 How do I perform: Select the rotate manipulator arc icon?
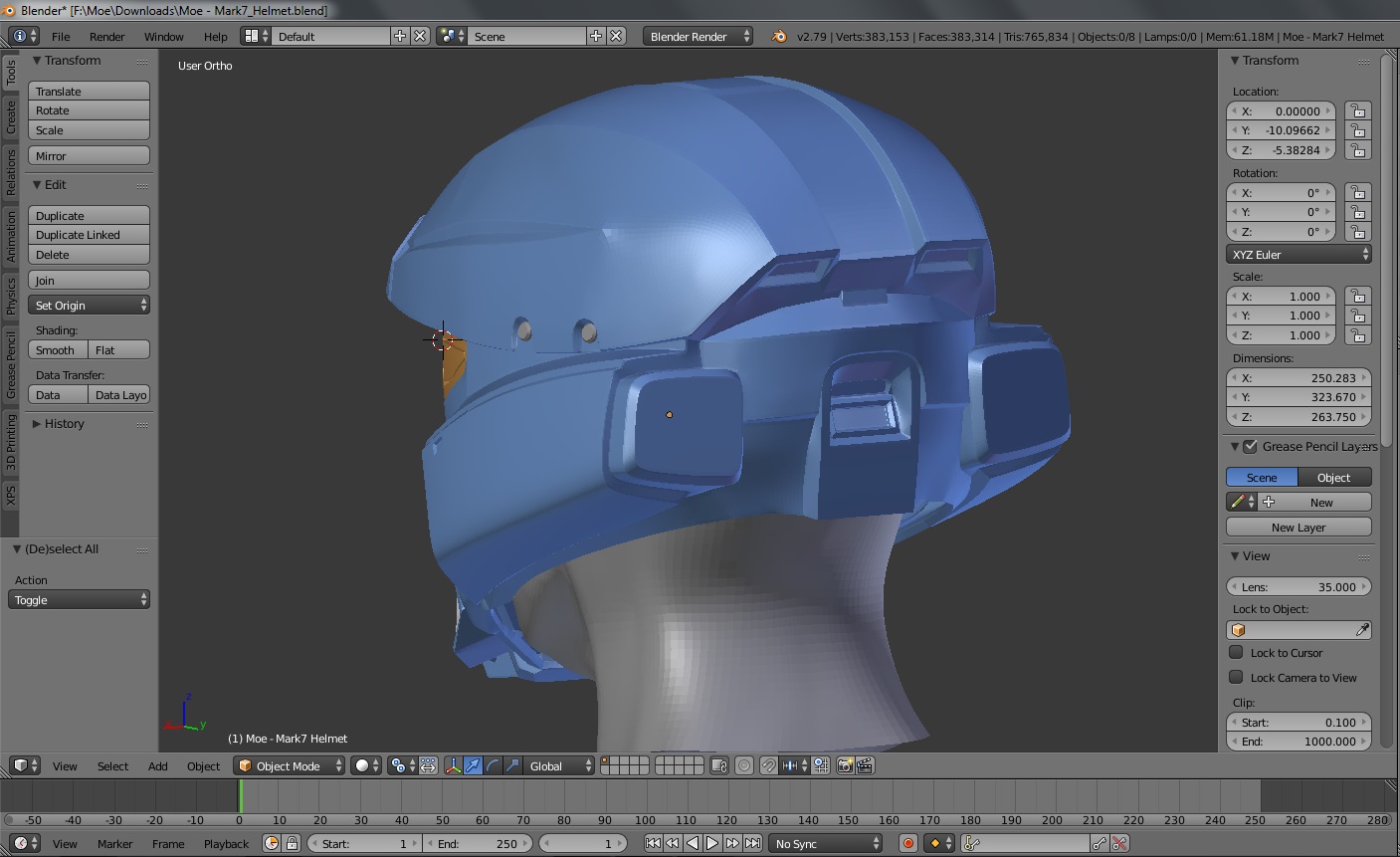(493, 765)
